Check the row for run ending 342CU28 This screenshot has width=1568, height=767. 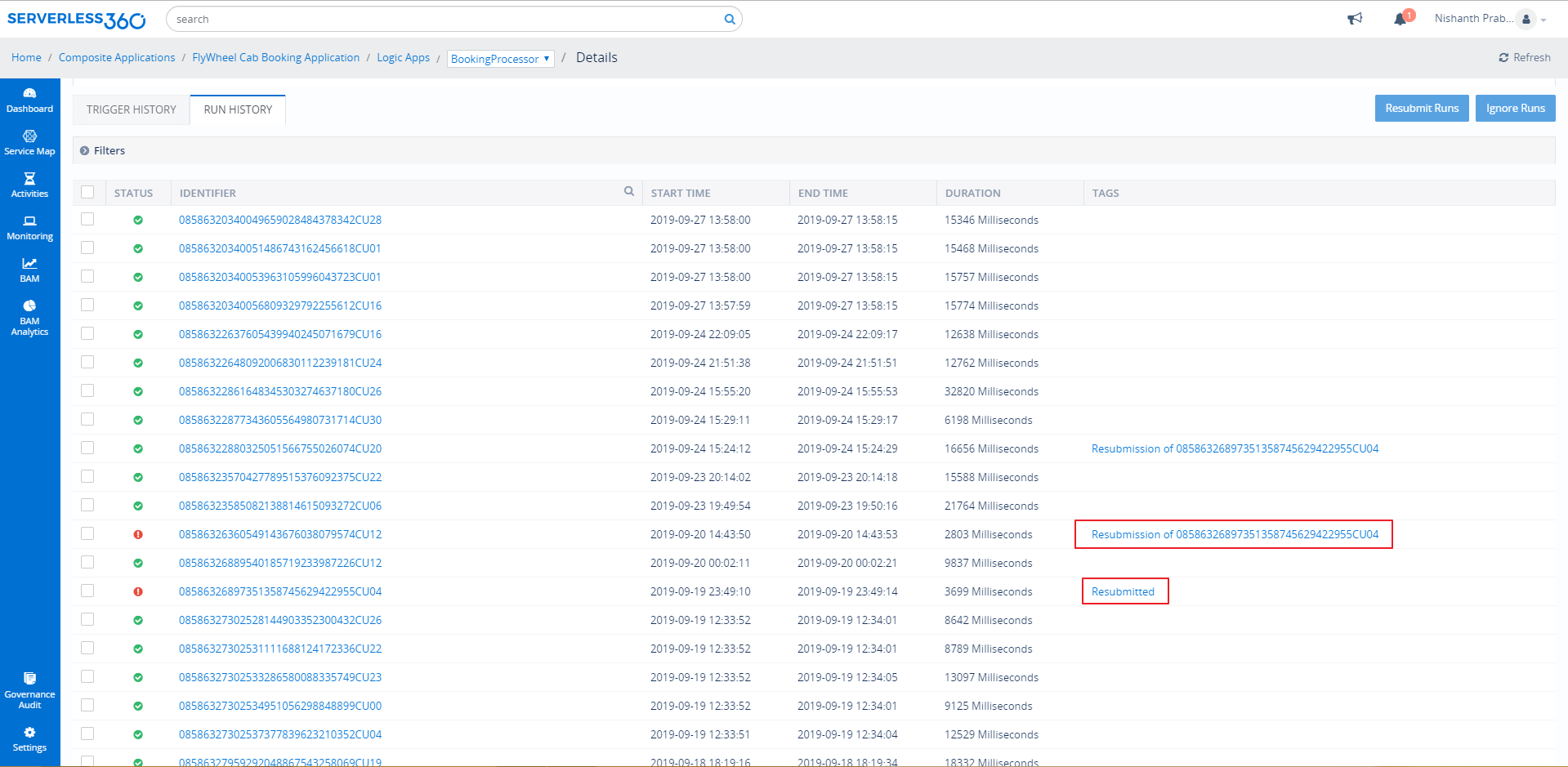pos(87,219)
